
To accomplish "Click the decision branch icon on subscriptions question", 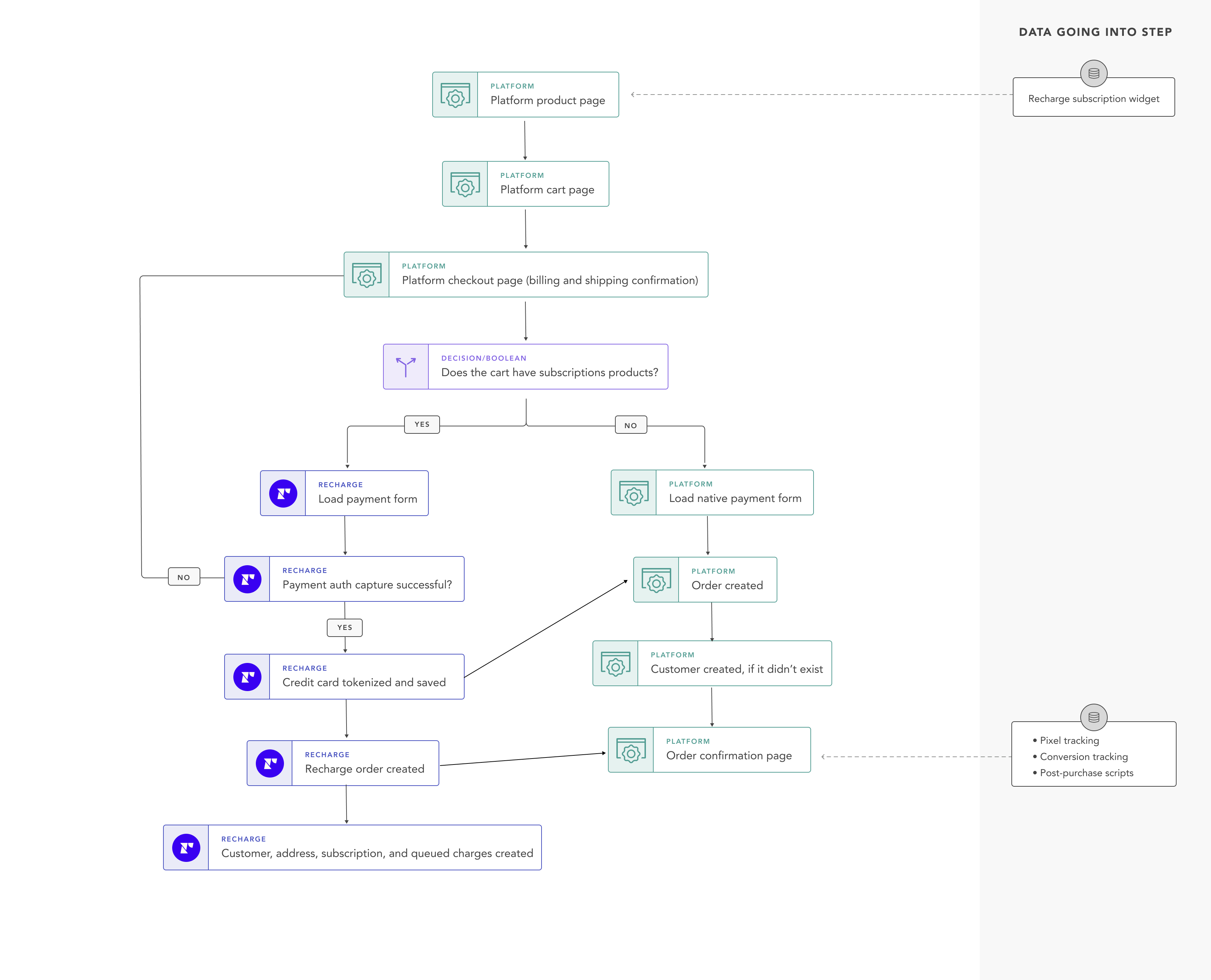I will pyautogui.click(x=406, y=366).
